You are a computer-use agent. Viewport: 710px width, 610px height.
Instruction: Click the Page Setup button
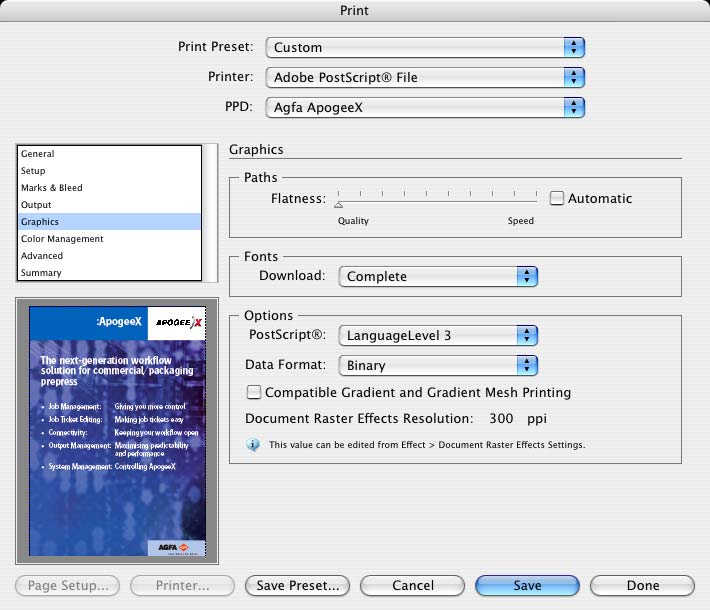tap(67, 586)
